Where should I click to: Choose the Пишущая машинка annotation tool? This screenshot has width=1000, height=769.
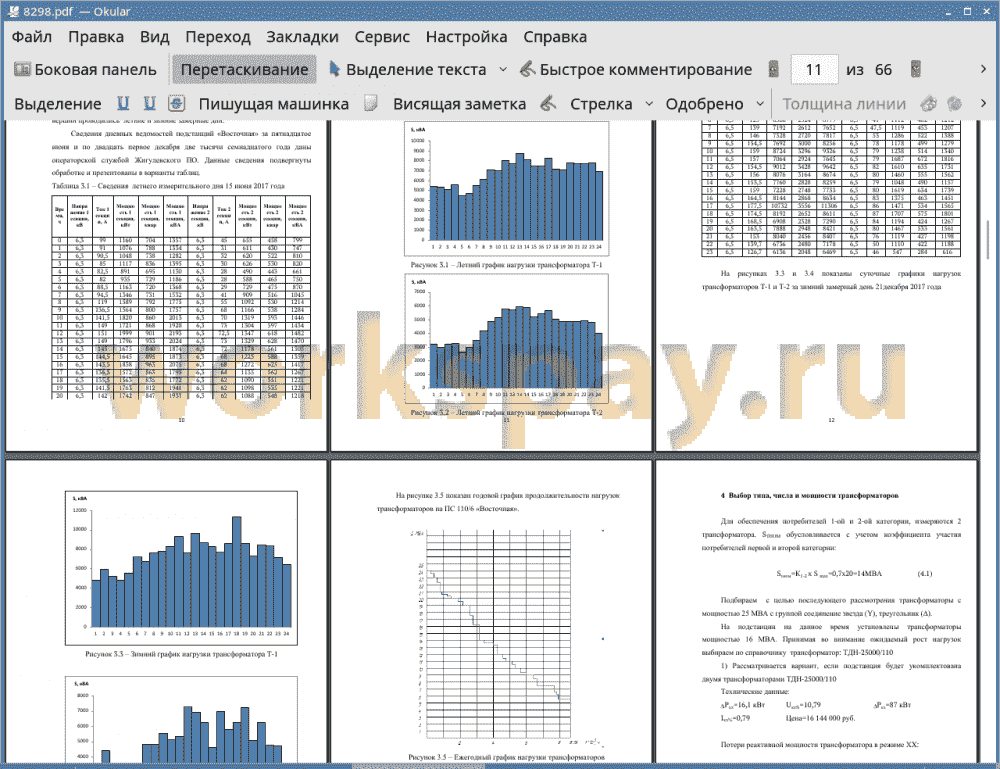[274, 104]
